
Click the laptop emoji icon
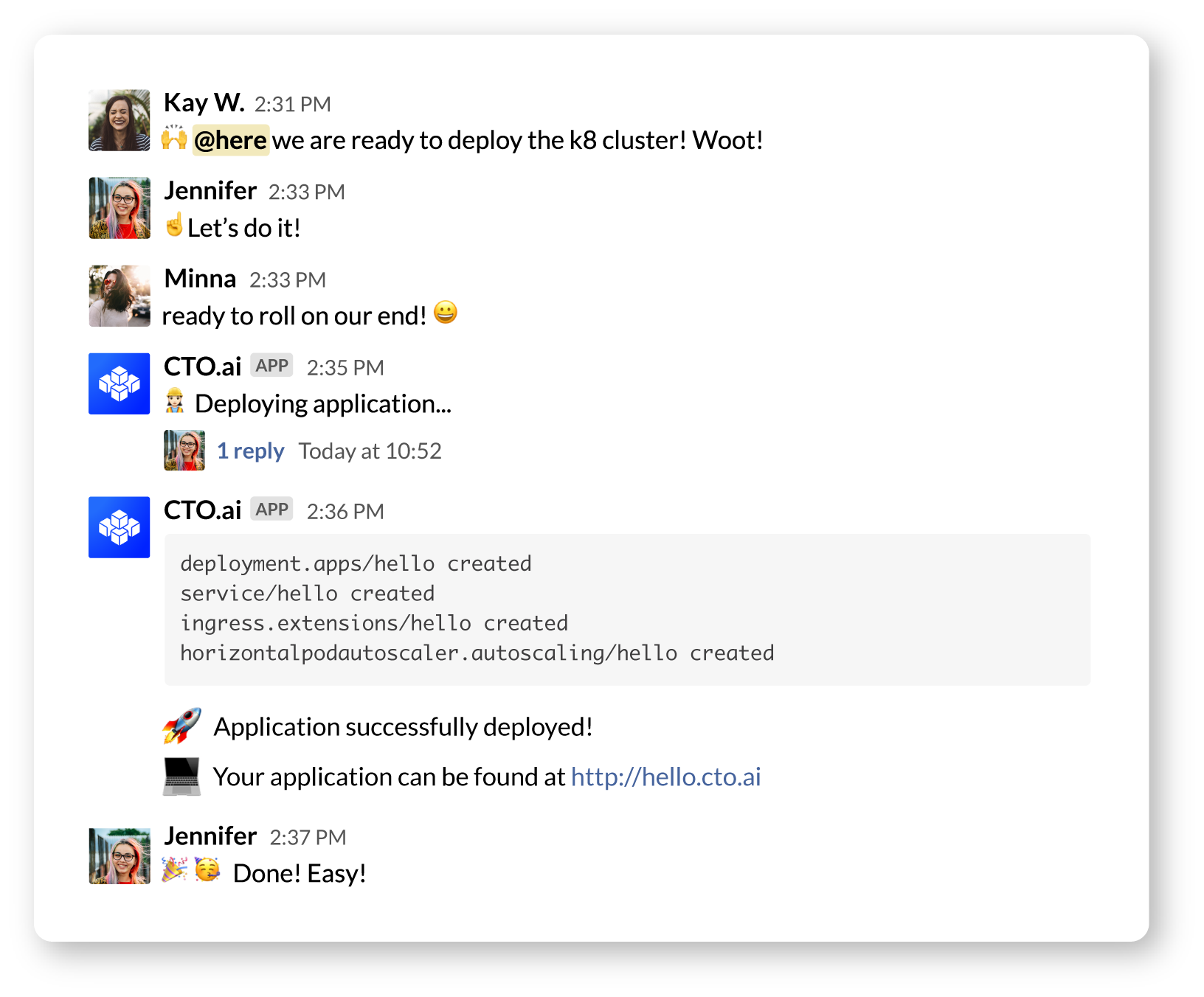click(x=181, y=777)
